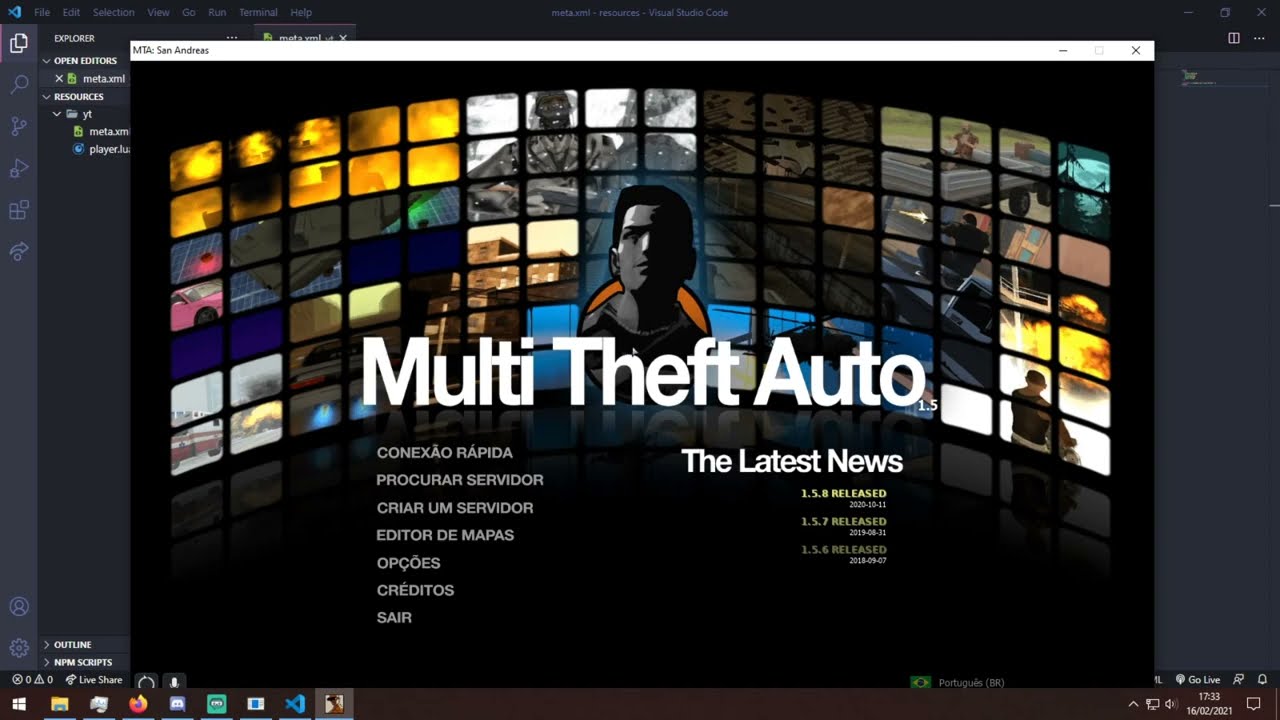
Task: Open the Selection menu
Action: (x=113, y=13)
